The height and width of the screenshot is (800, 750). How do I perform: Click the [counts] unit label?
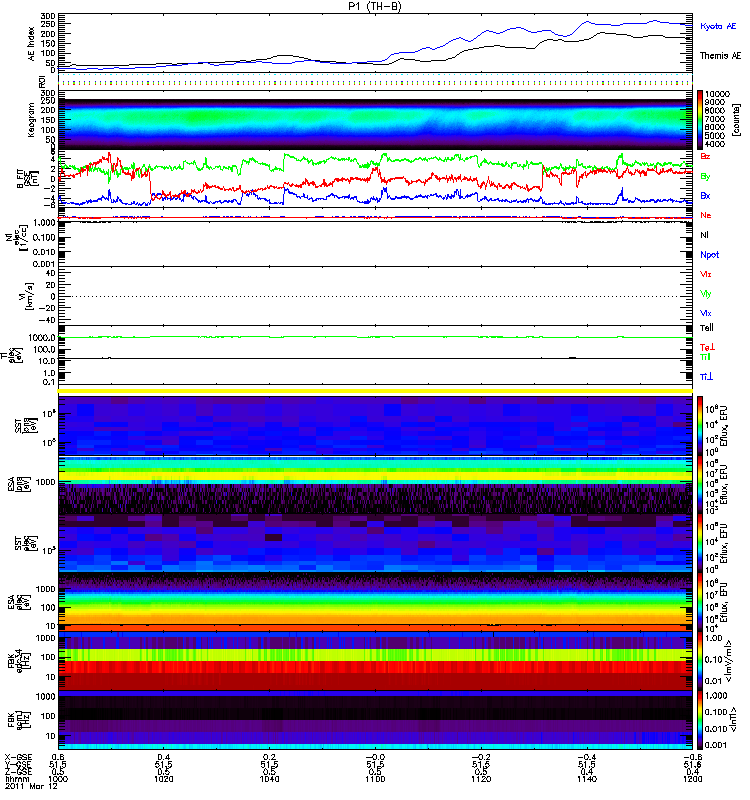[x=736, y=119]
